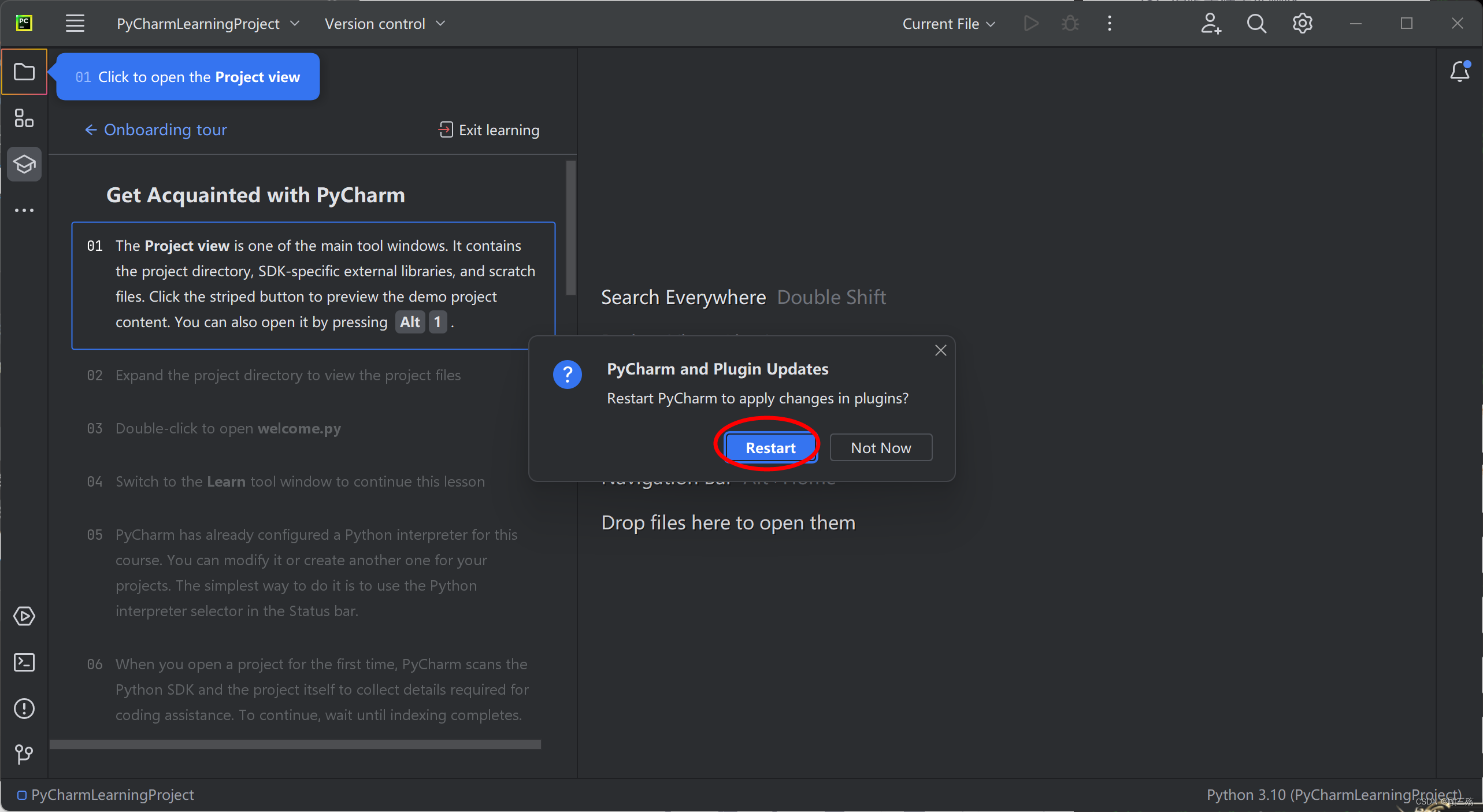This screenshot has height=812, width=1483.
Task: Open the Git version control tool window icon
Action: click(x=24, y=754)
